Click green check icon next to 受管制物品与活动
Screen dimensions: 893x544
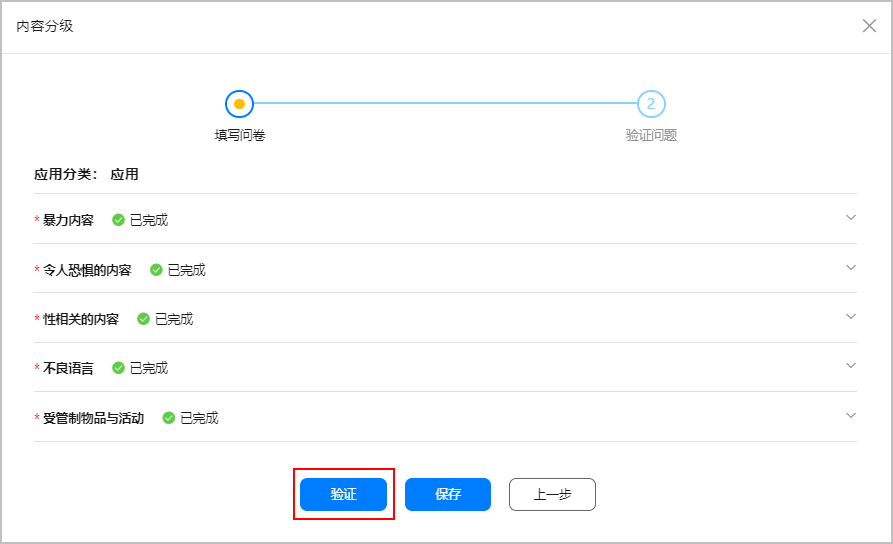pyautogui.click(x=169, y=418)
